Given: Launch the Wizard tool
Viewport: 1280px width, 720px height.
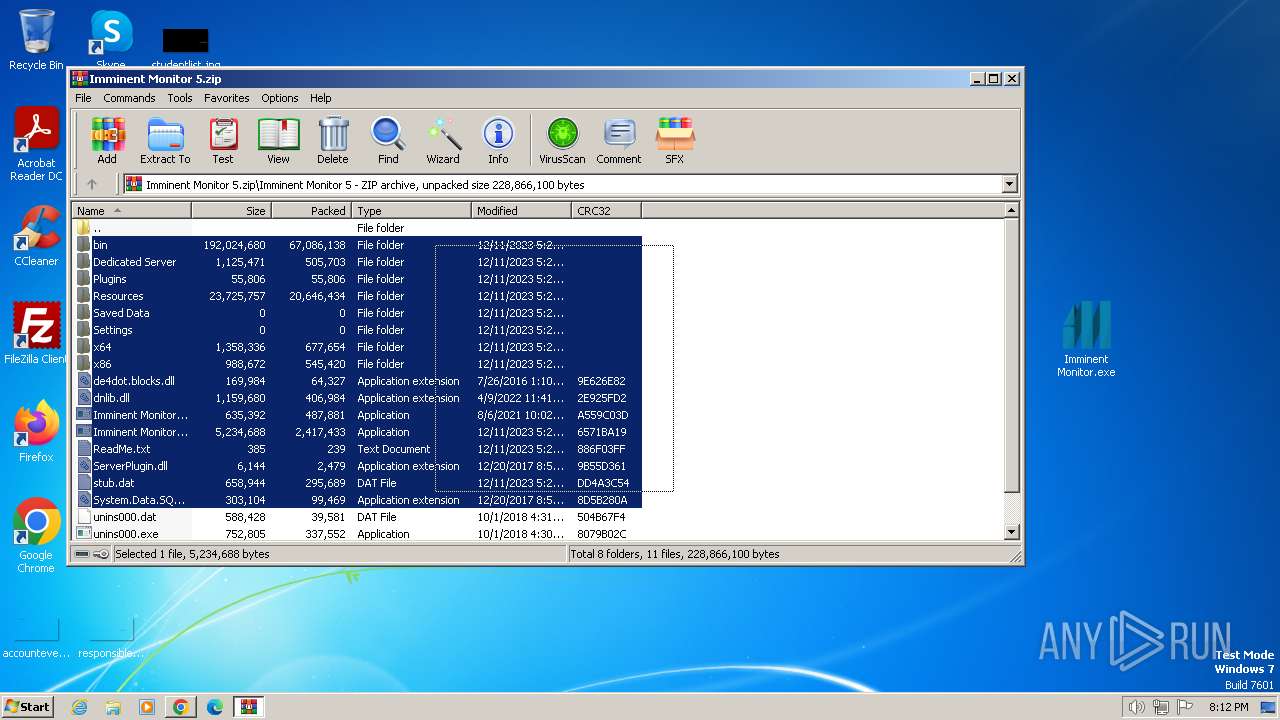Looking at the screenshot, I should 443,141.
